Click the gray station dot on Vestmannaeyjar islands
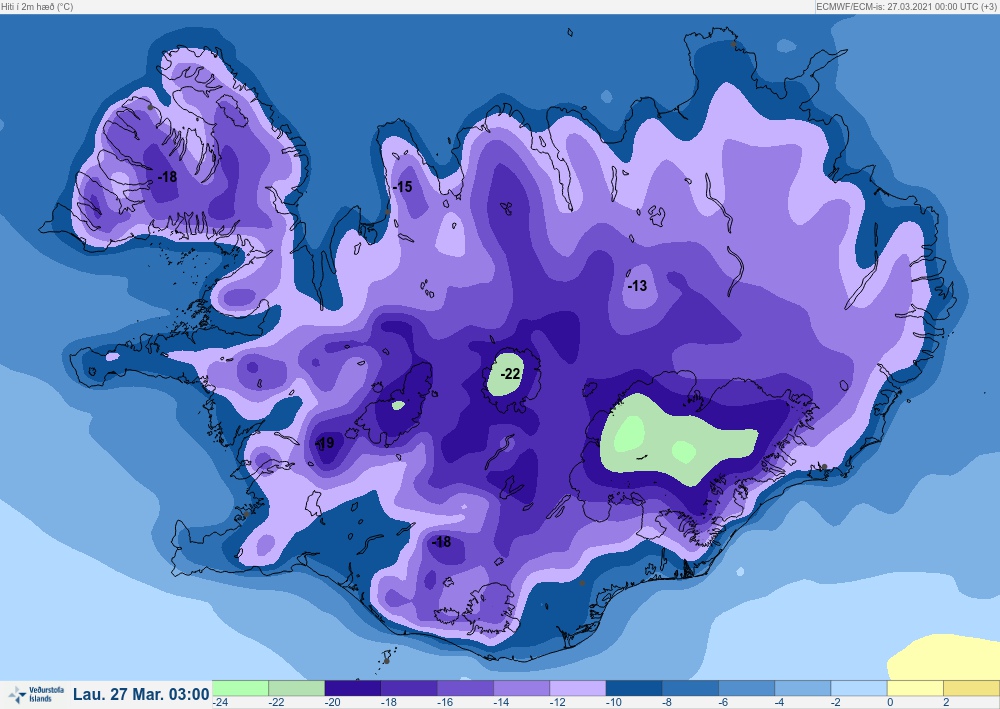 point(386,661)
